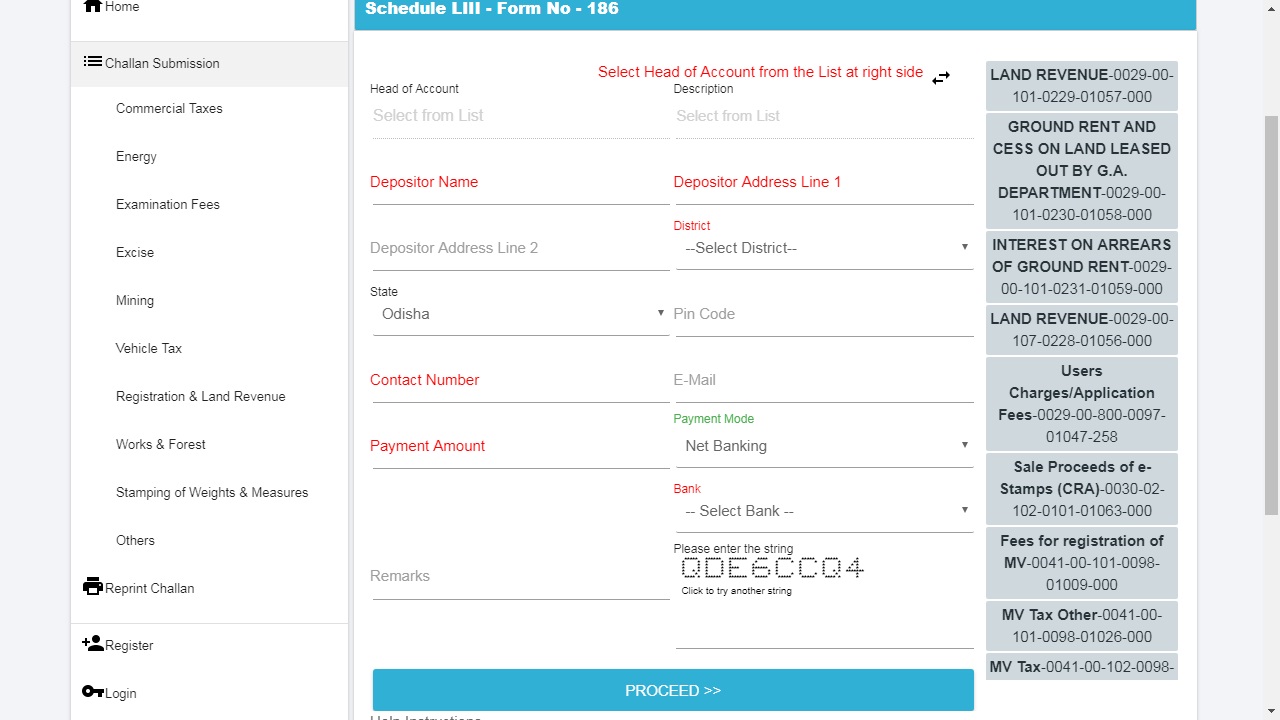Select Sale Proceeds of e-Stamps head of account
The image size is (1280, 720).
[x=1081, y=489]
